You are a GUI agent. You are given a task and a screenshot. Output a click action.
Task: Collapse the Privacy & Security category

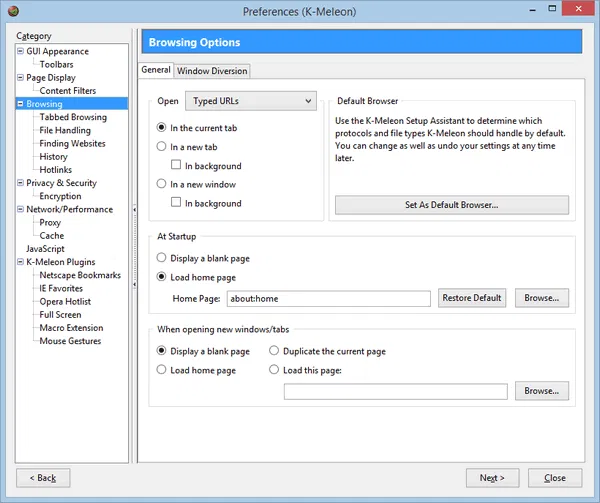click(x=20, y=184)
